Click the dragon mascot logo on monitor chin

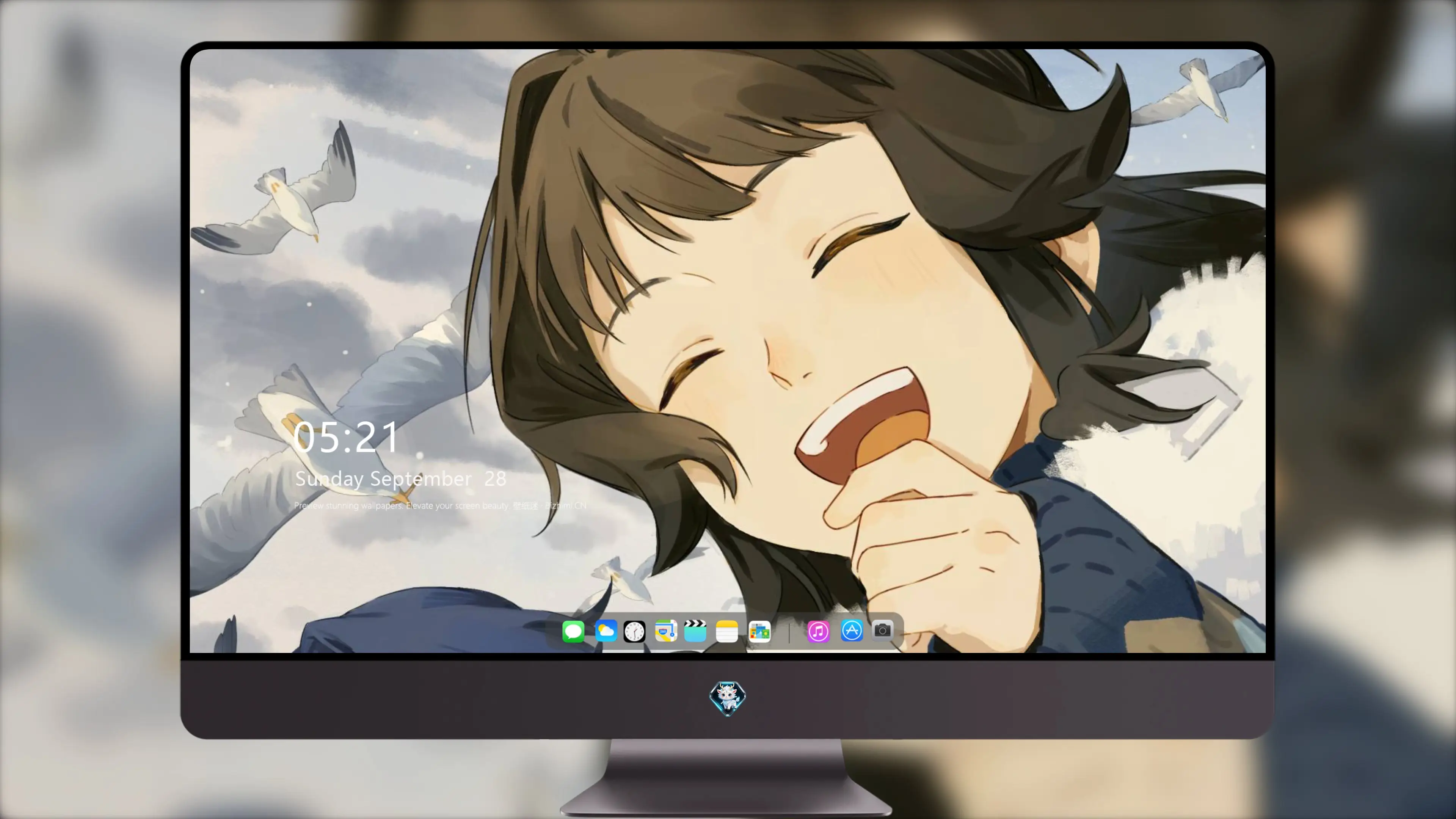click(x=728, y=698)
